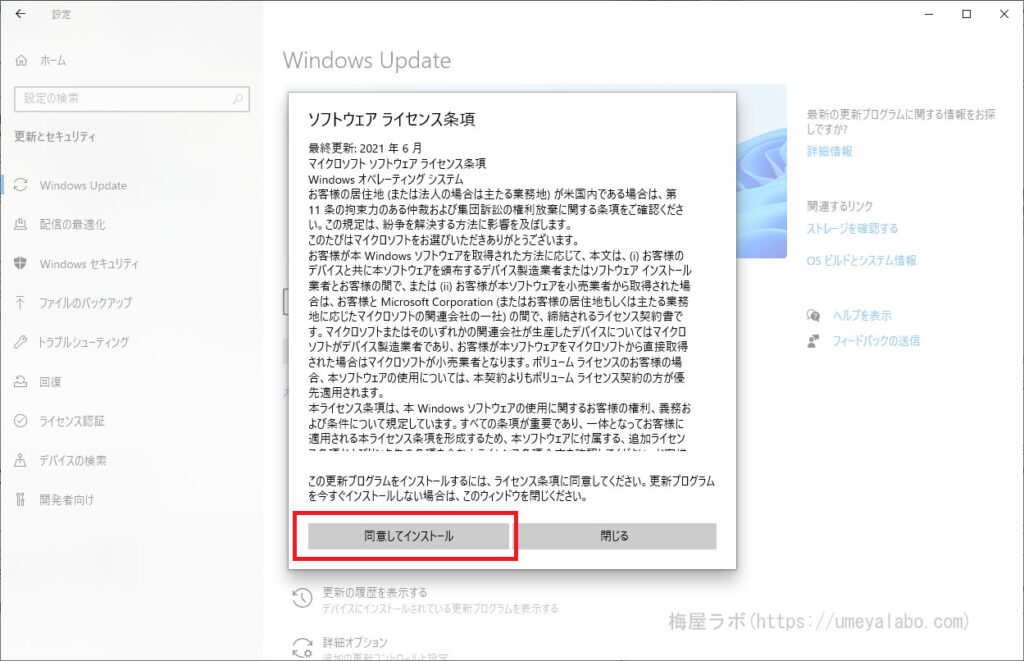This screenshot has height=661, width=1024.
Task: Click the 回復 recovery icon
Action: pyautogui.click(x=21, y=381)
